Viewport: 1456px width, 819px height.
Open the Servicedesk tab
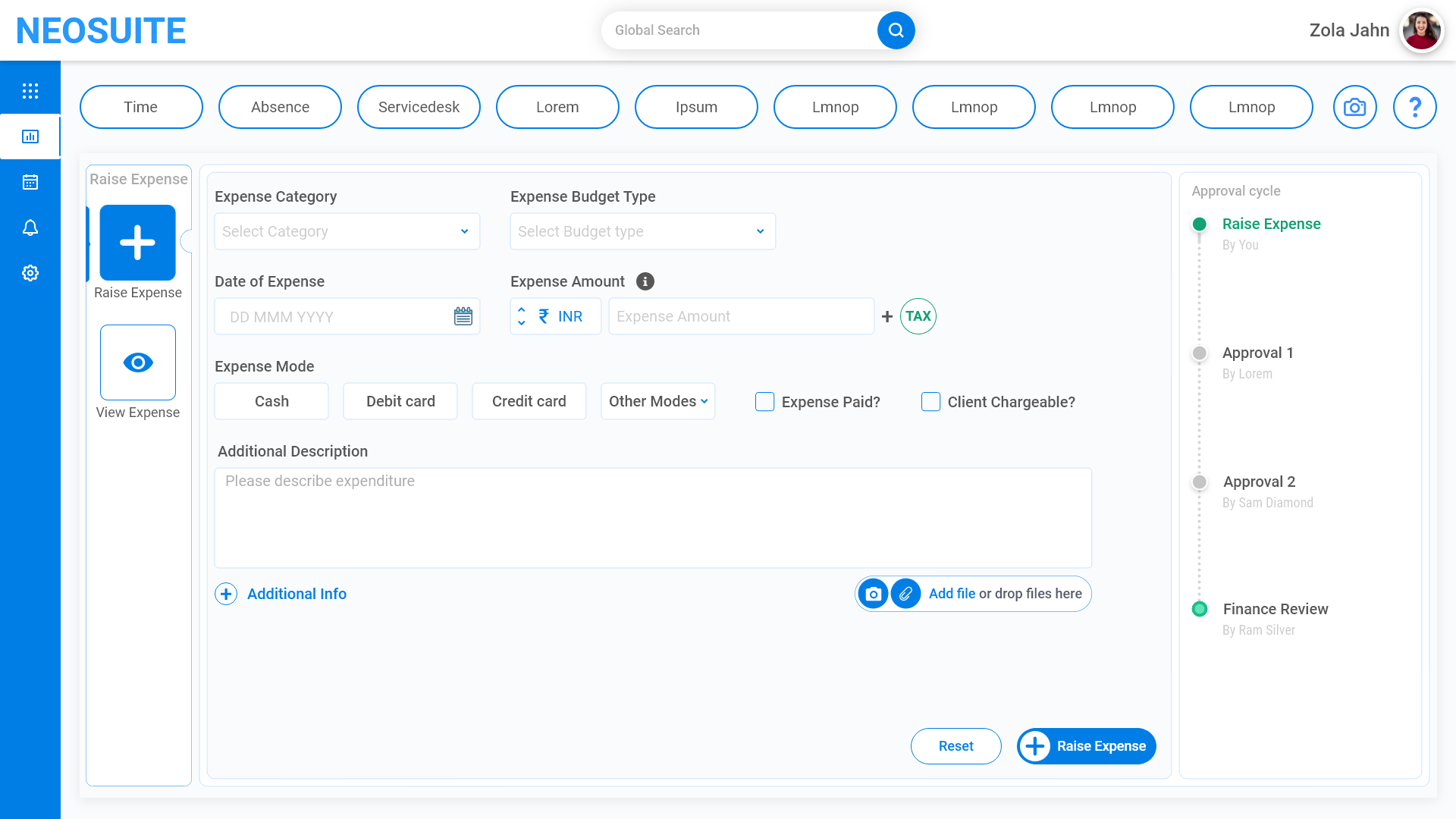coord(419,107)
